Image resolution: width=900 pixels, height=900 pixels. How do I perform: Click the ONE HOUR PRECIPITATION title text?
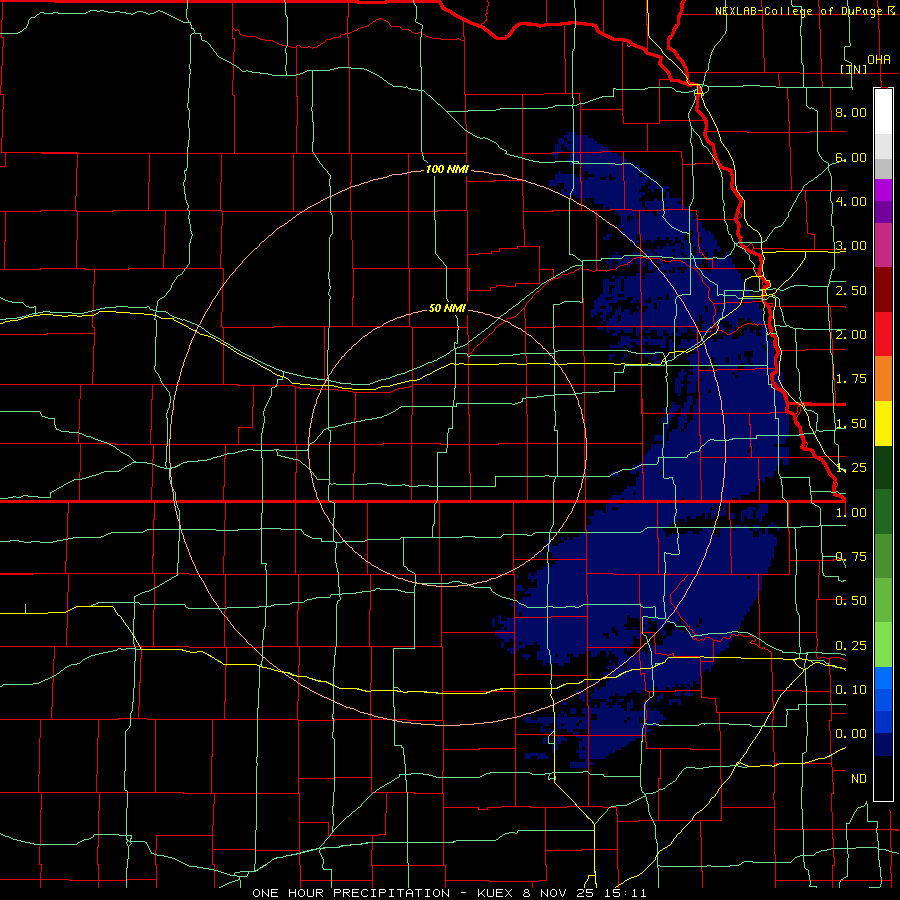pyautogui.click(x=351, y=893)
